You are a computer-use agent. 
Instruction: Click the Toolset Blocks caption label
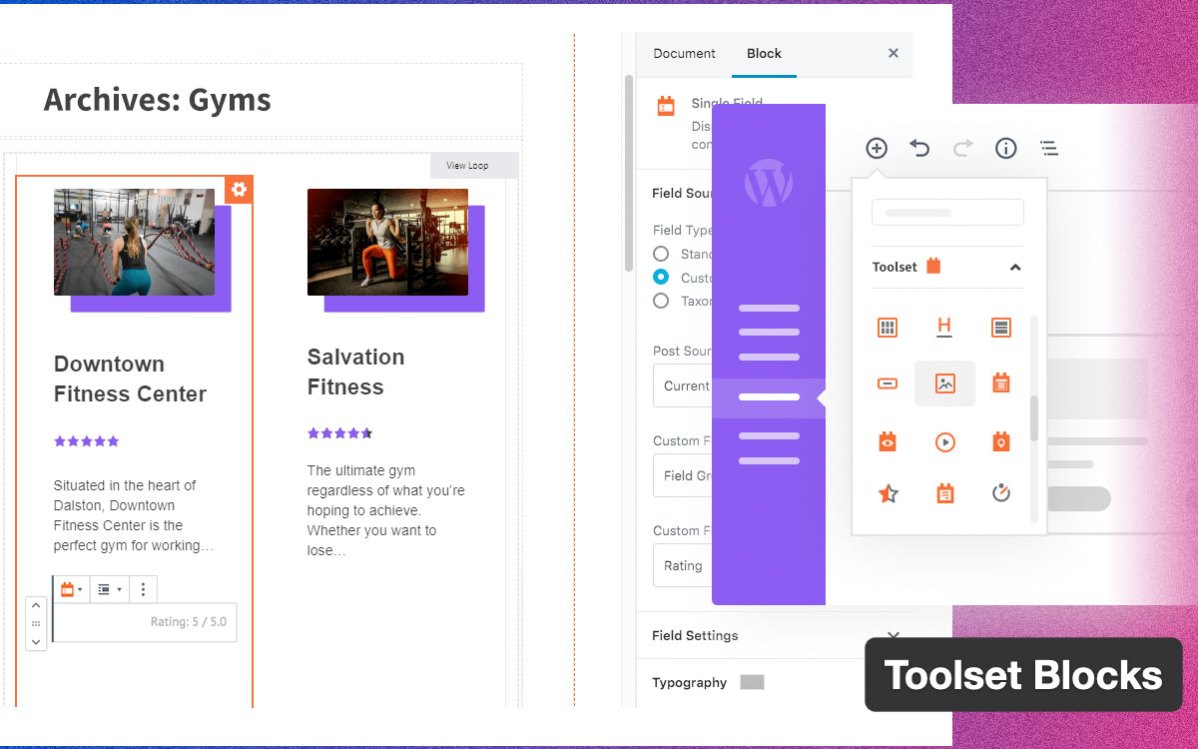pyautogui.click(x=1024, y=675)
